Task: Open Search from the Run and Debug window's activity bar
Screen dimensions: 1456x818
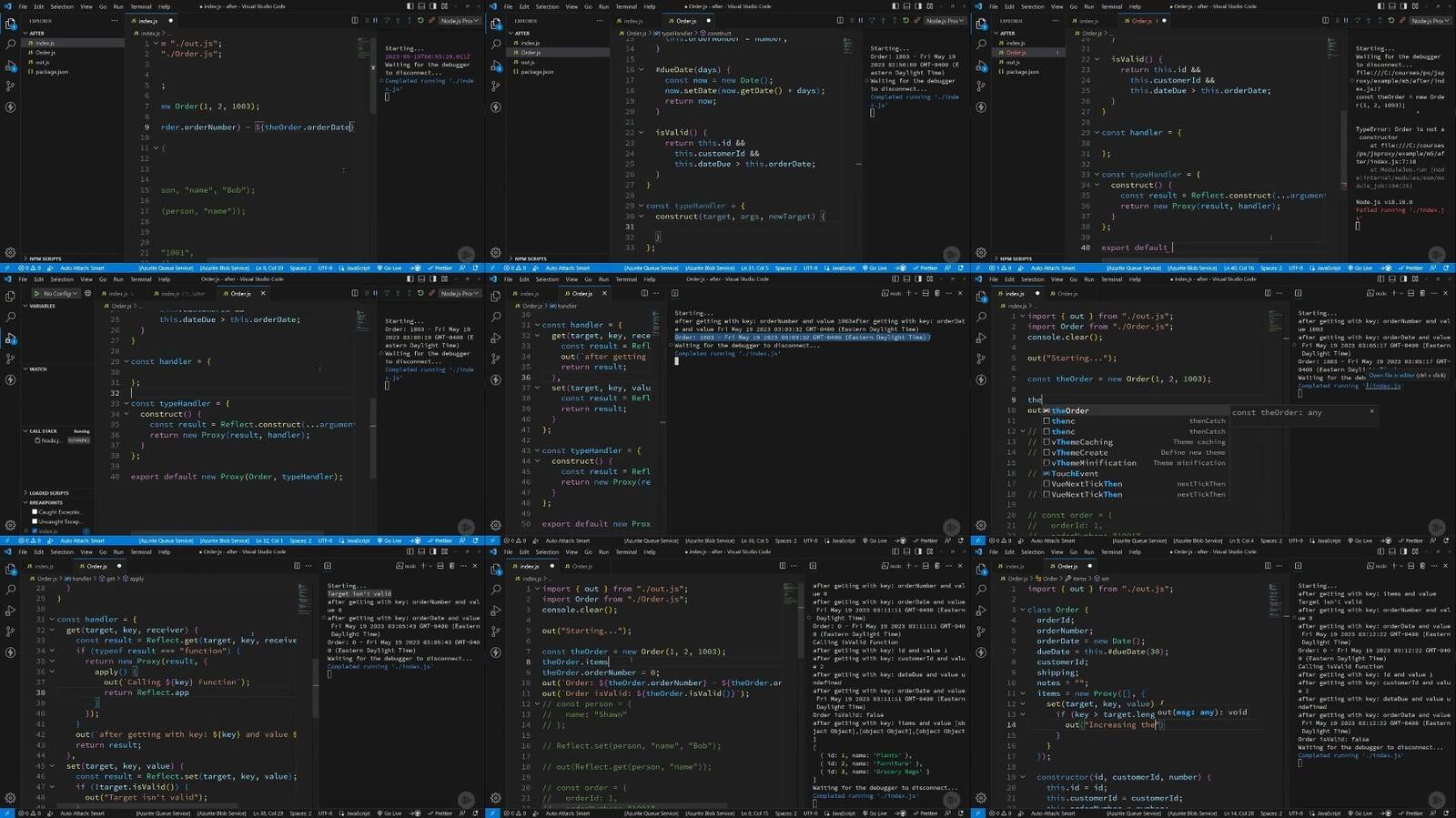Action: click(10, 317)
